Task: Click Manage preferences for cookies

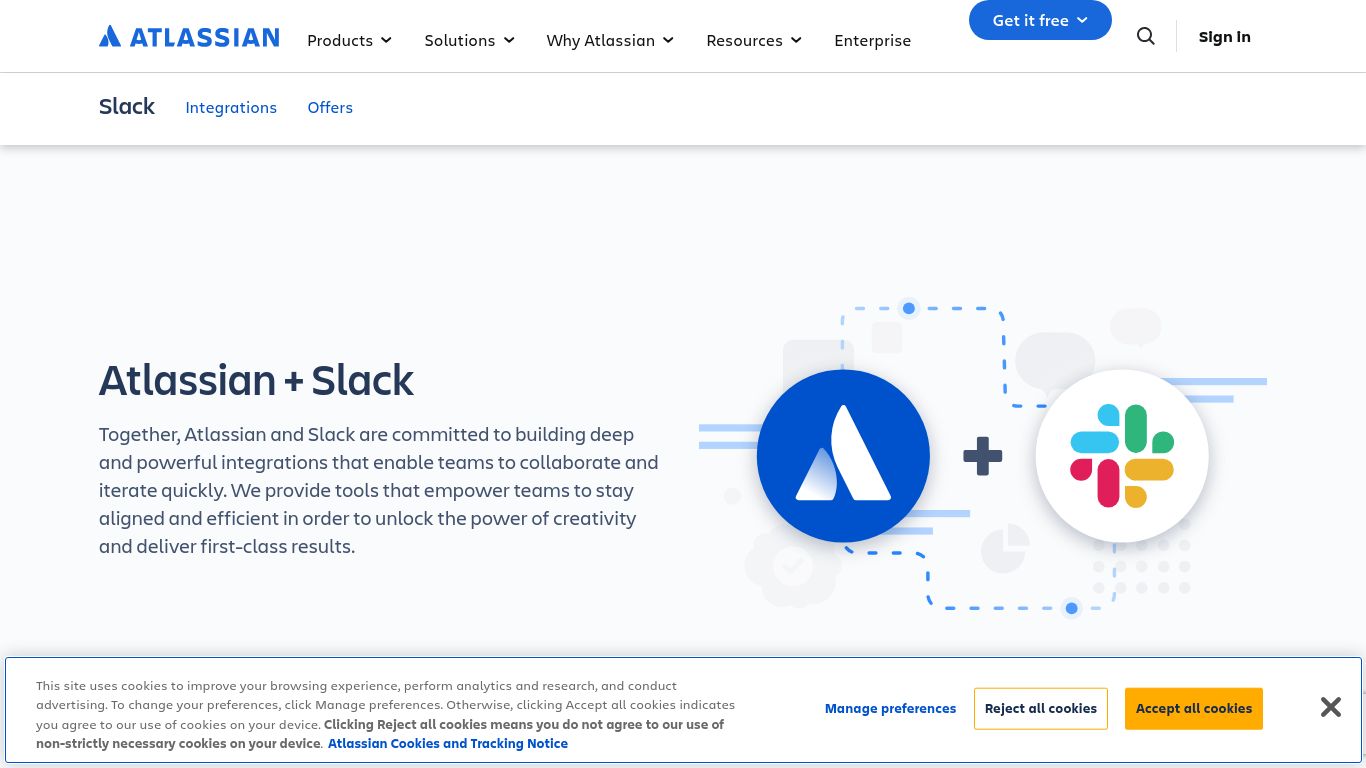Action: [x=890, y=708]
